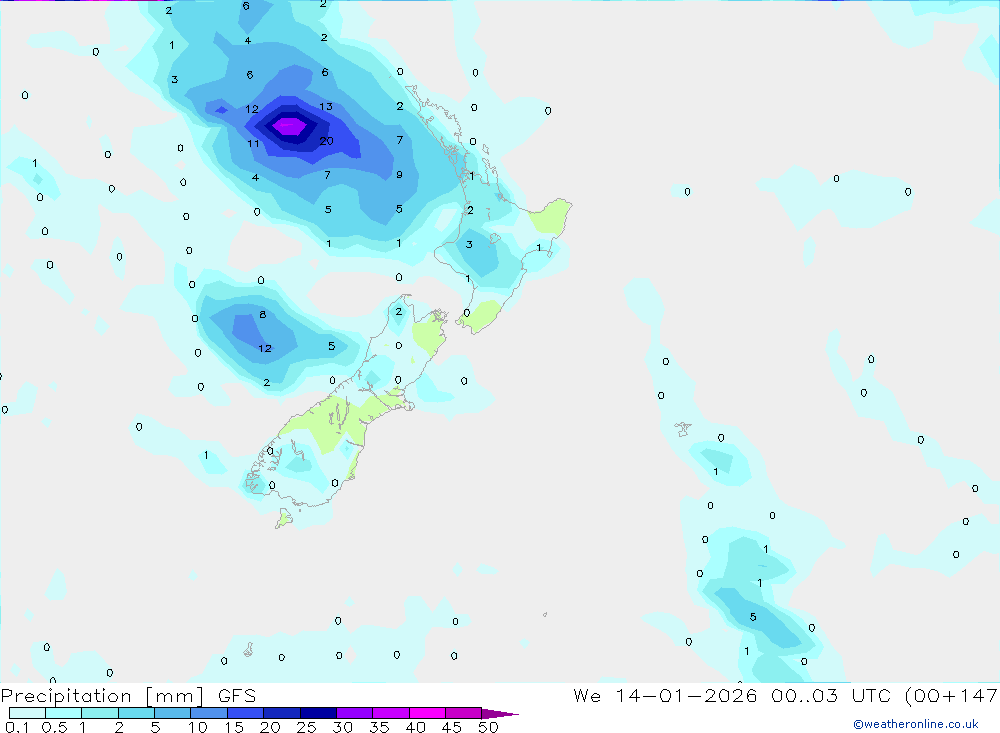Click the 'Precipitation [mm] GFS' title text
The image size is (1000, 733).
(128, 696)
